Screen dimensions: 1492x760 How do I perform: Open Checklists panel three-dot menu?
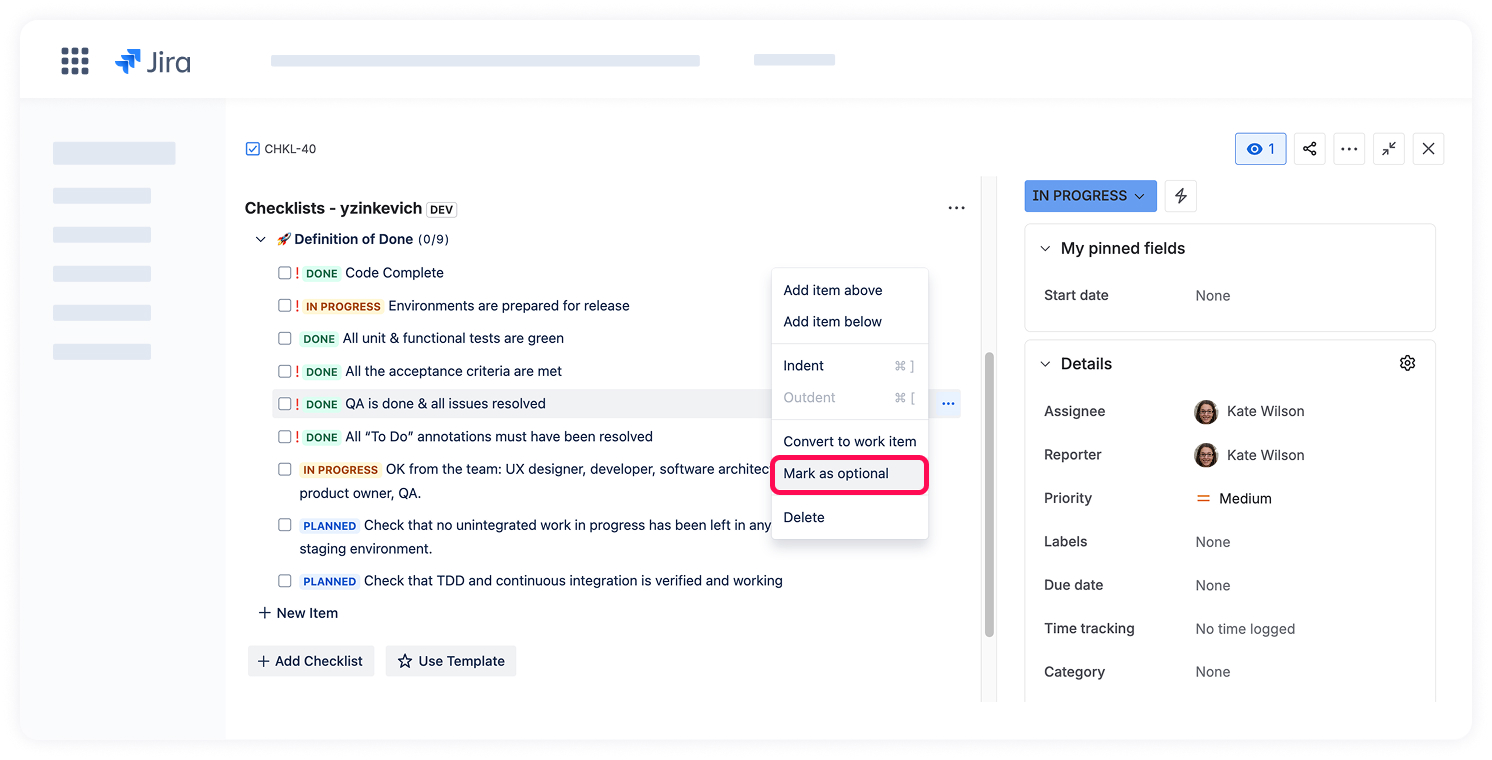click(x=956, y=208)
